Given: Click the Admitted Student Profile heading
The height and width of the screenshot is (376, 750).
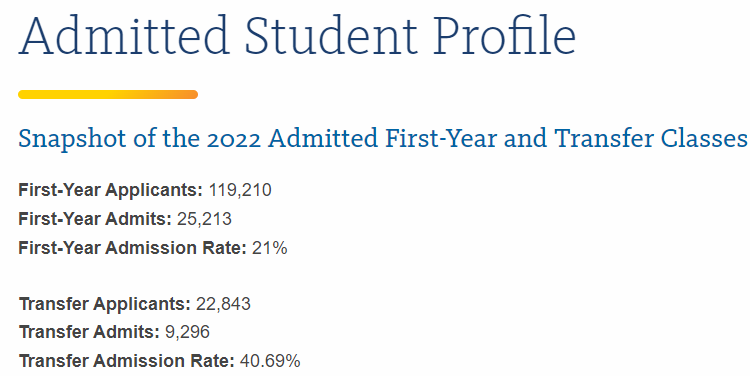Looking at the screenshot, I should [x=297, y=36].
